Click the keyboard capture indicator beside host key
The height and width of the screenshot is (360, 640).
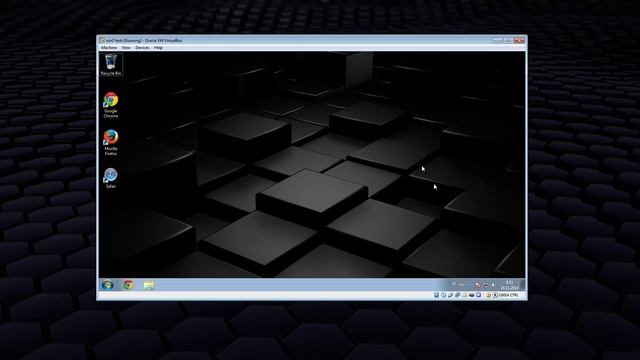[x=495, y=295]
